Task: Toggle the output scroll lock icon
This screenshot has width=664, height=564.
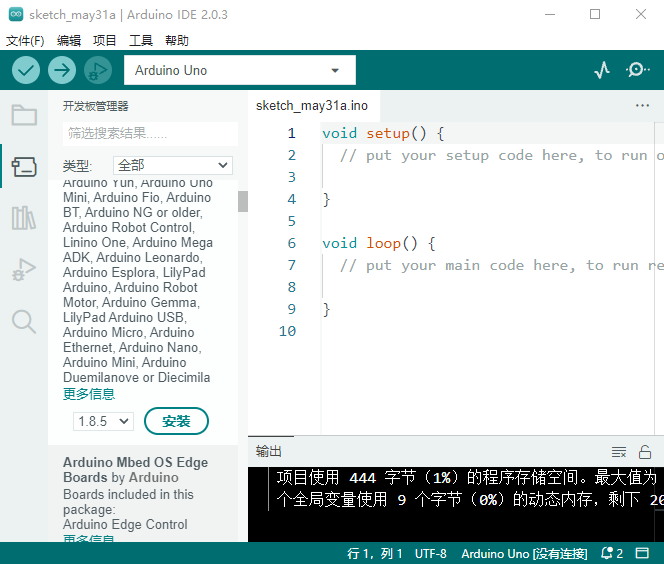Action: click(x=645, y=452)
